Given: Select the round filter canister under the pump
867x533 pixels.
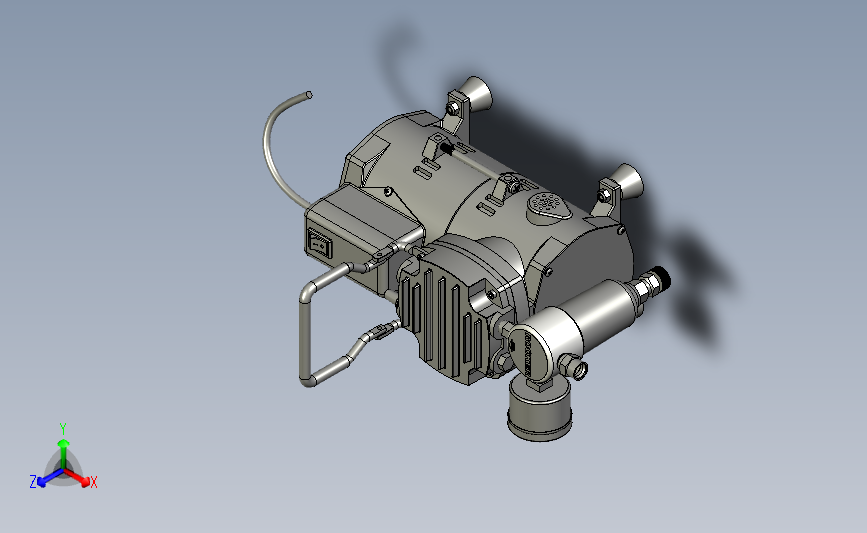Looking at the screenshot, I should (x=539, y=410).
